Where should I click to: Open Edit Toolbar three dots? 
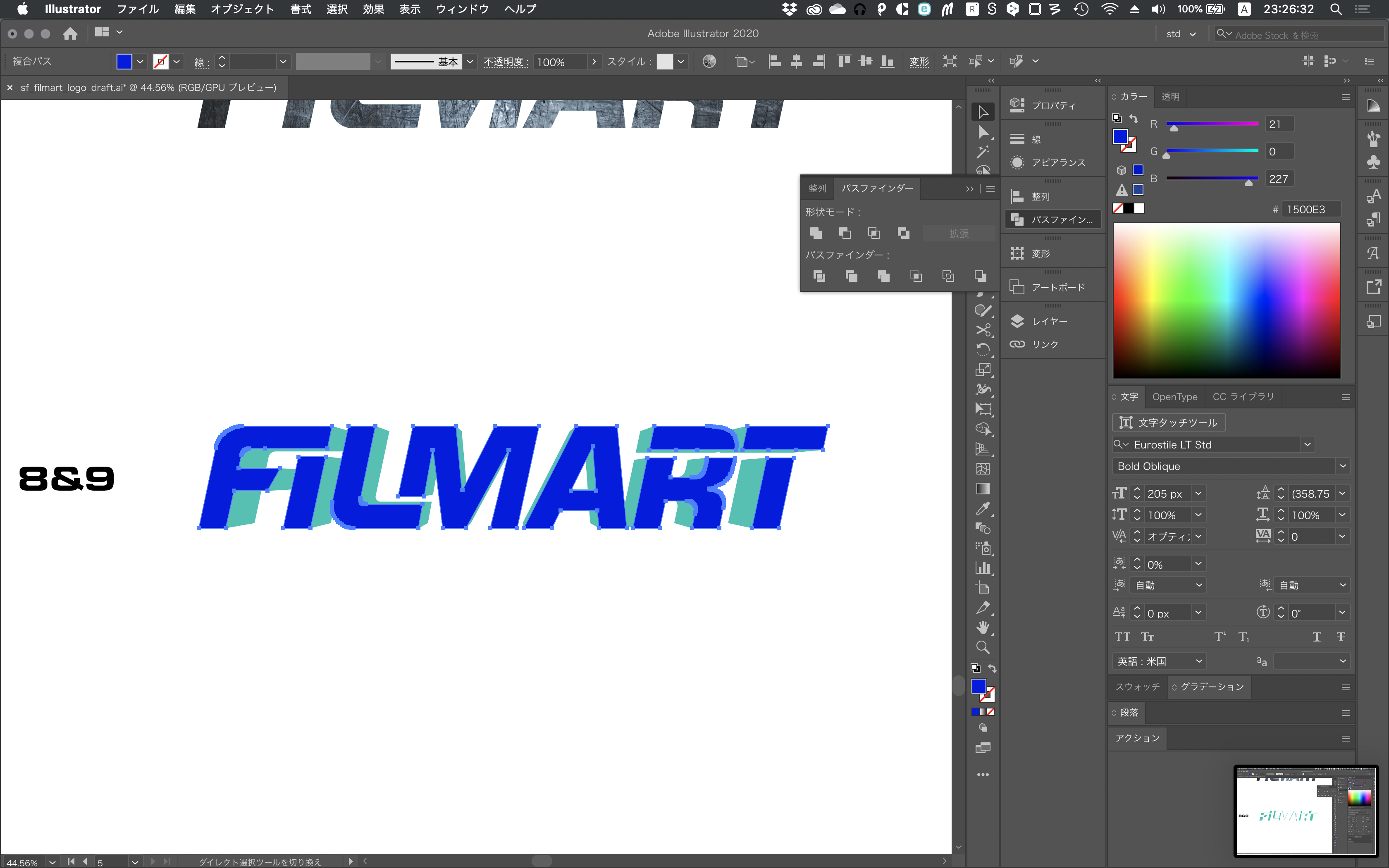pos(983,775)
